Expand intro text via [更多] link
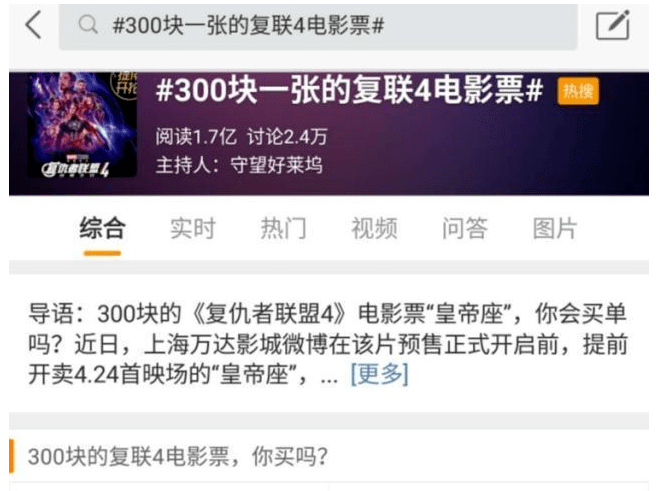 coord(380,374)
